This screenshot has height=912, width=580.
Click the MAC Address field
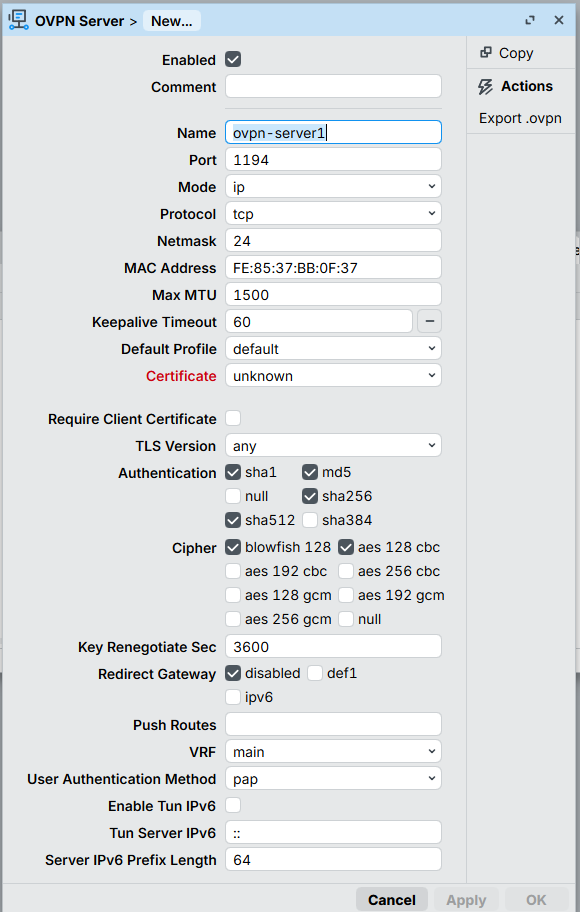[x=333, y=268]
